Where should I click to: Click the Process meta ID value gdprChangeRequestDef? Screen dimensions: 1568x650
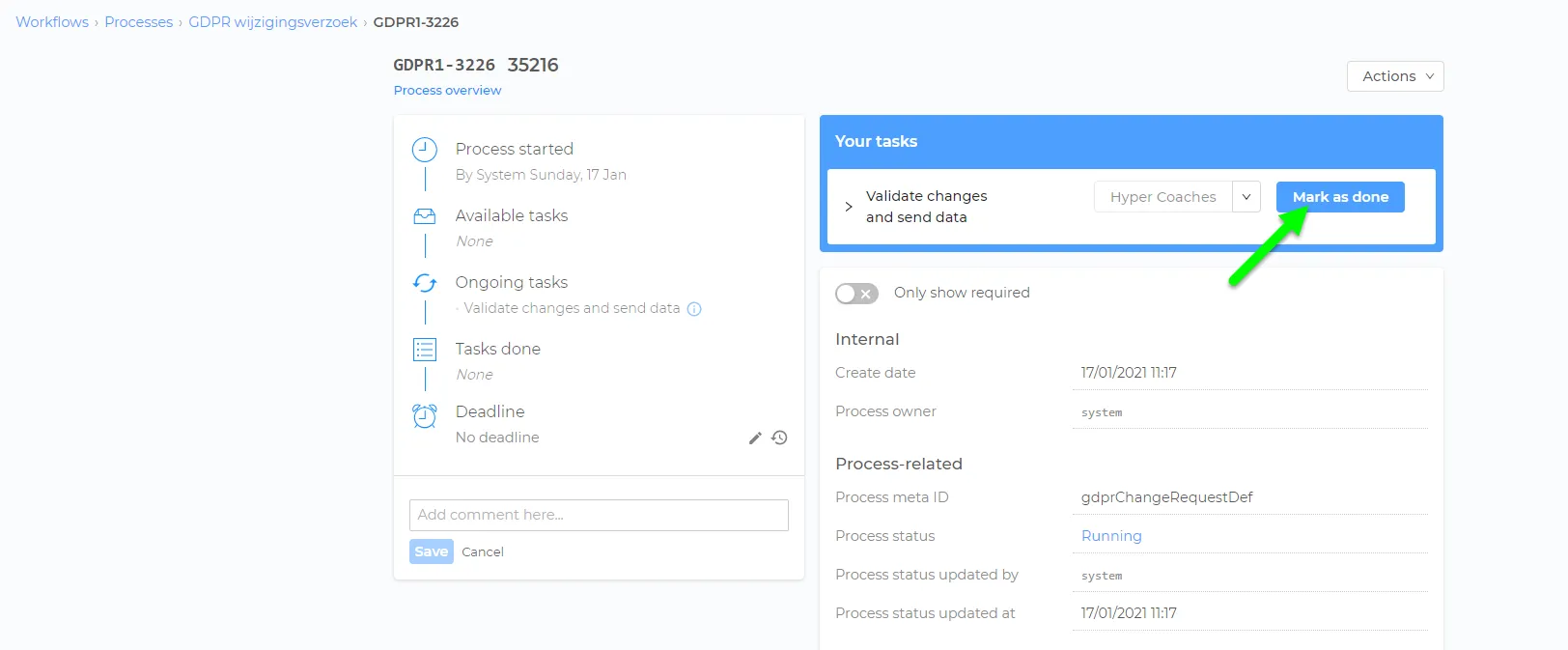[x=1167, y=497]
